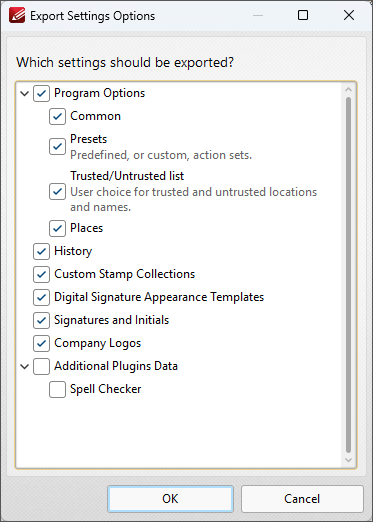Click OK to confirm export settings

[170, 499]
